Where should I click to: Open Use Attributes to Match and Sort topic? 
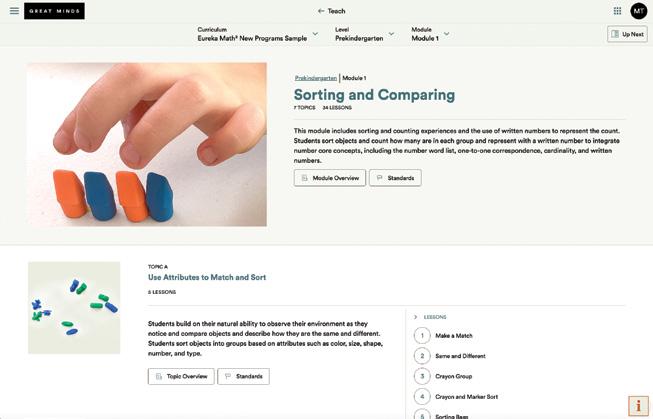(x=207, y=277)
